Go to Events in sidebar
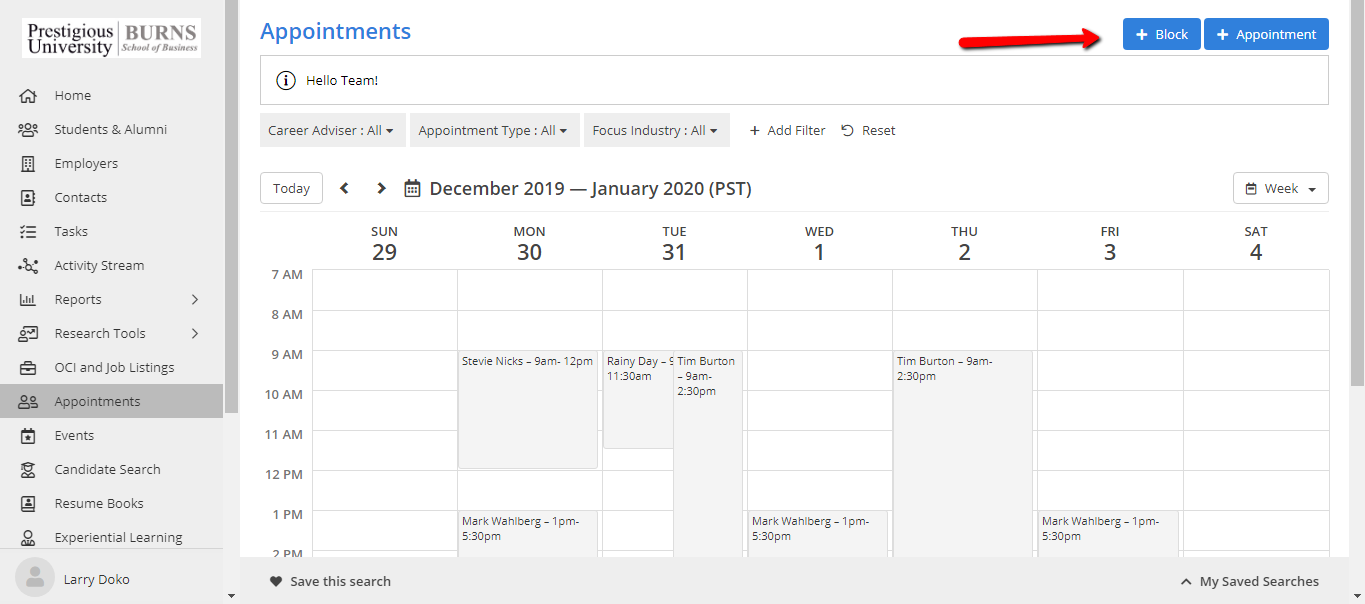 pyautogui.click(x=74, y=436)
